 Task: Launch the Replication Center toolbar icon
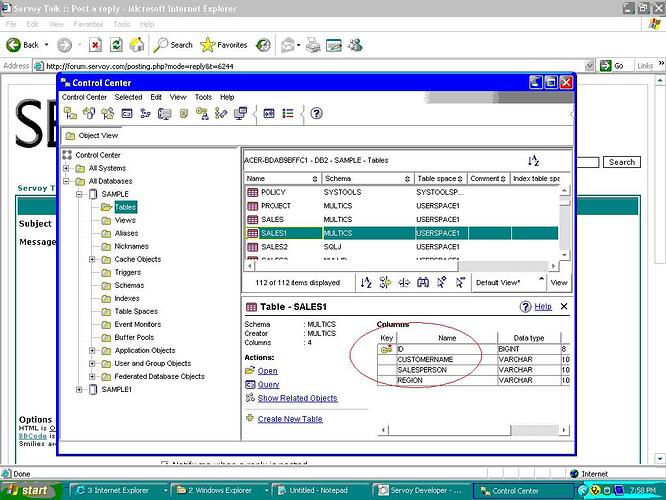click(x=89, y=113)
